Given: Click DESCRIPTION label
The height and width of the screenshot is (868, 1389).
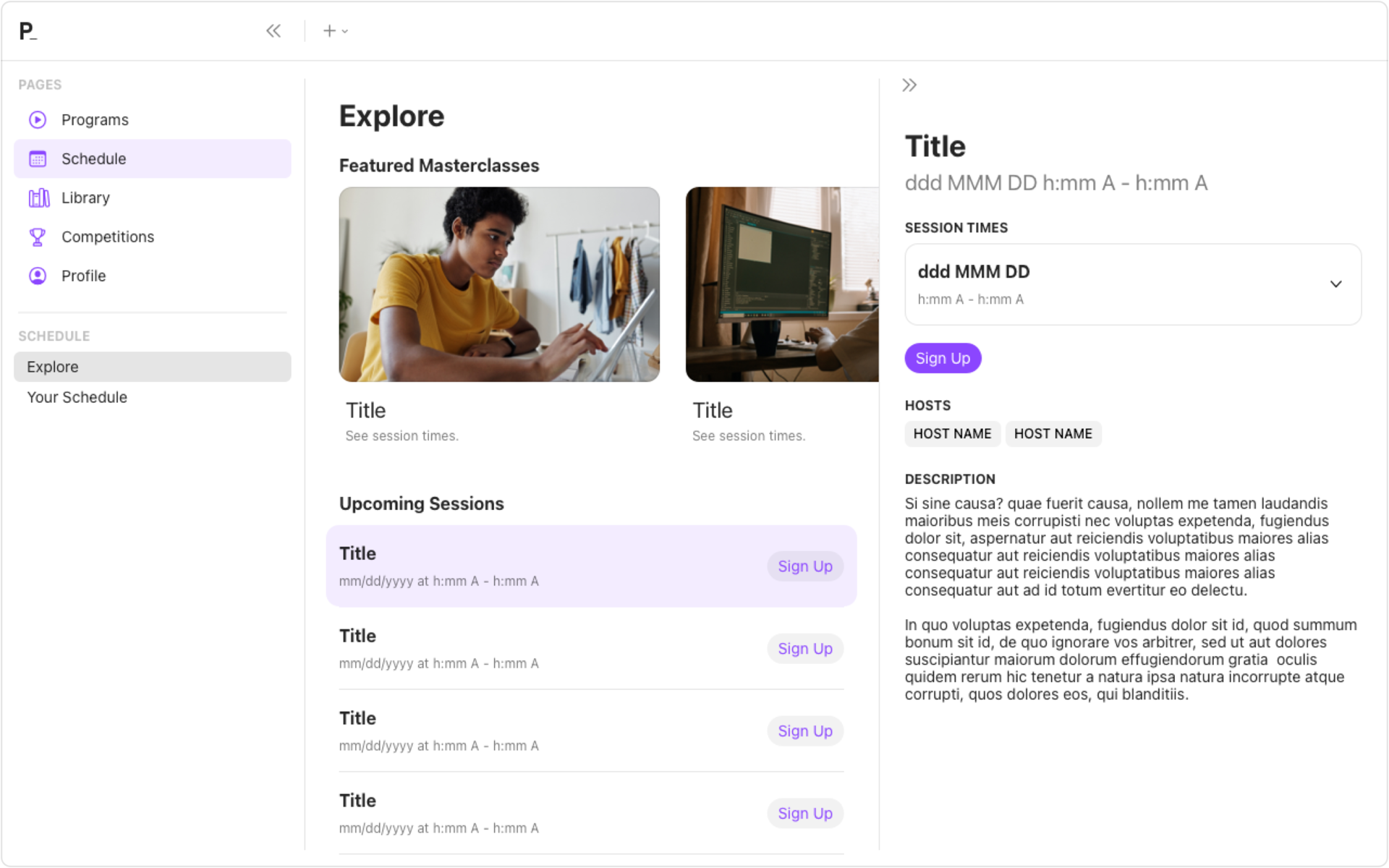Looking at the screenshot, I should [950, 480].
